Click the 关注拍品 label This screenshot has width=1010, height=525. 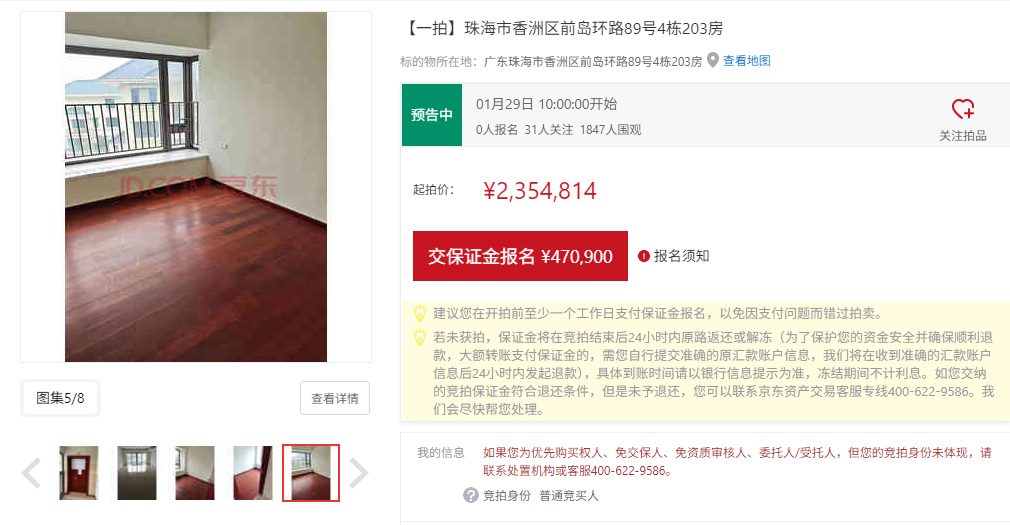(x=963, y=135)
